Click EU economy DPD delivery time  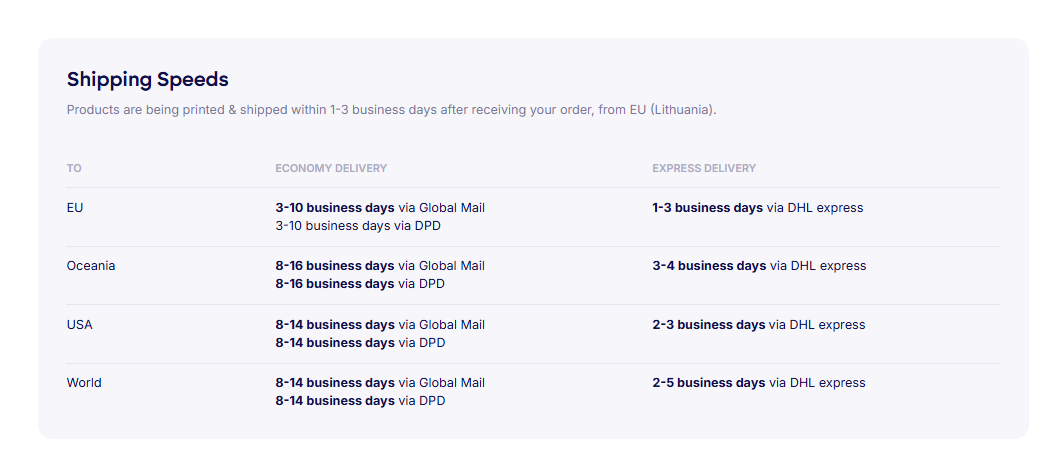[x=358, y=226]
